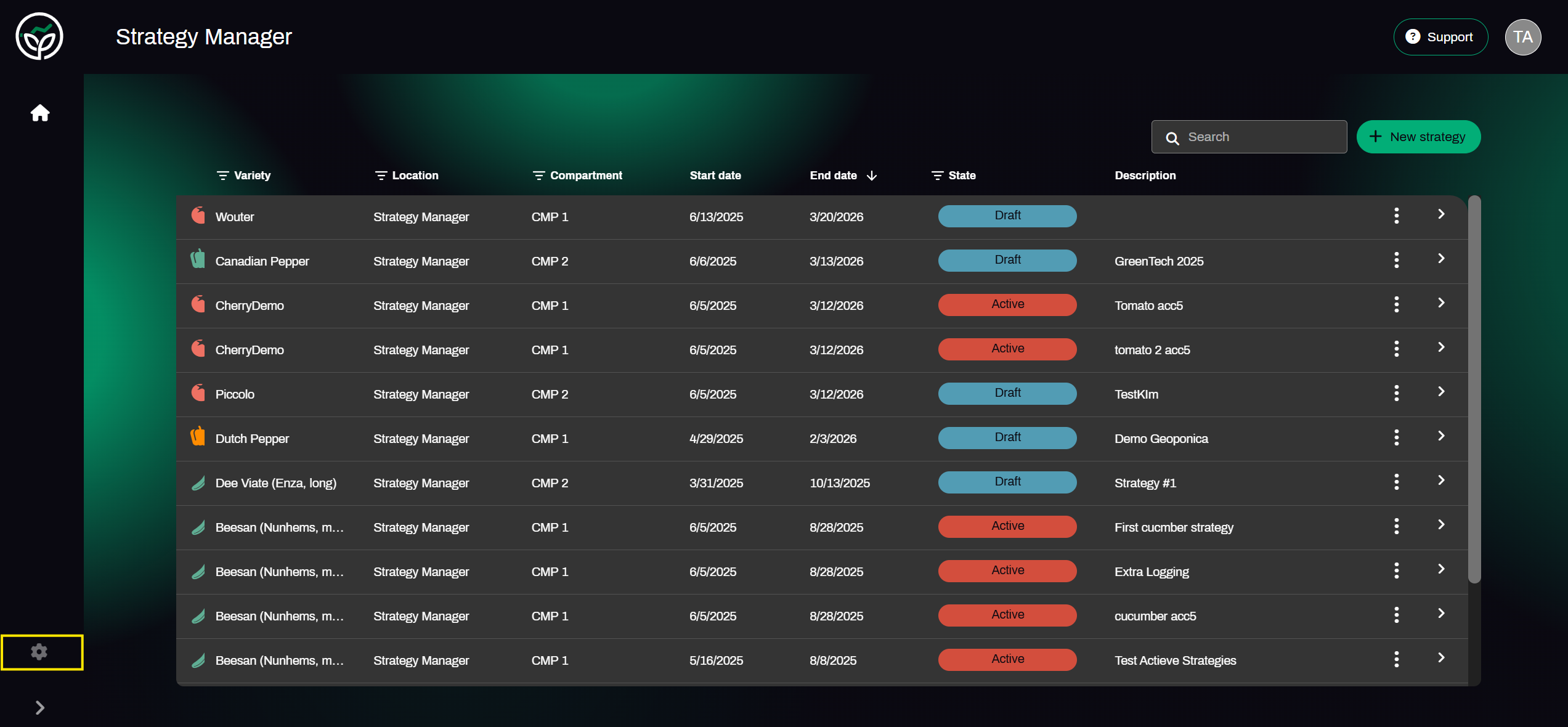1568x727 pixels.
Task: Click the TA user avatar
Action: [1522, 37]
